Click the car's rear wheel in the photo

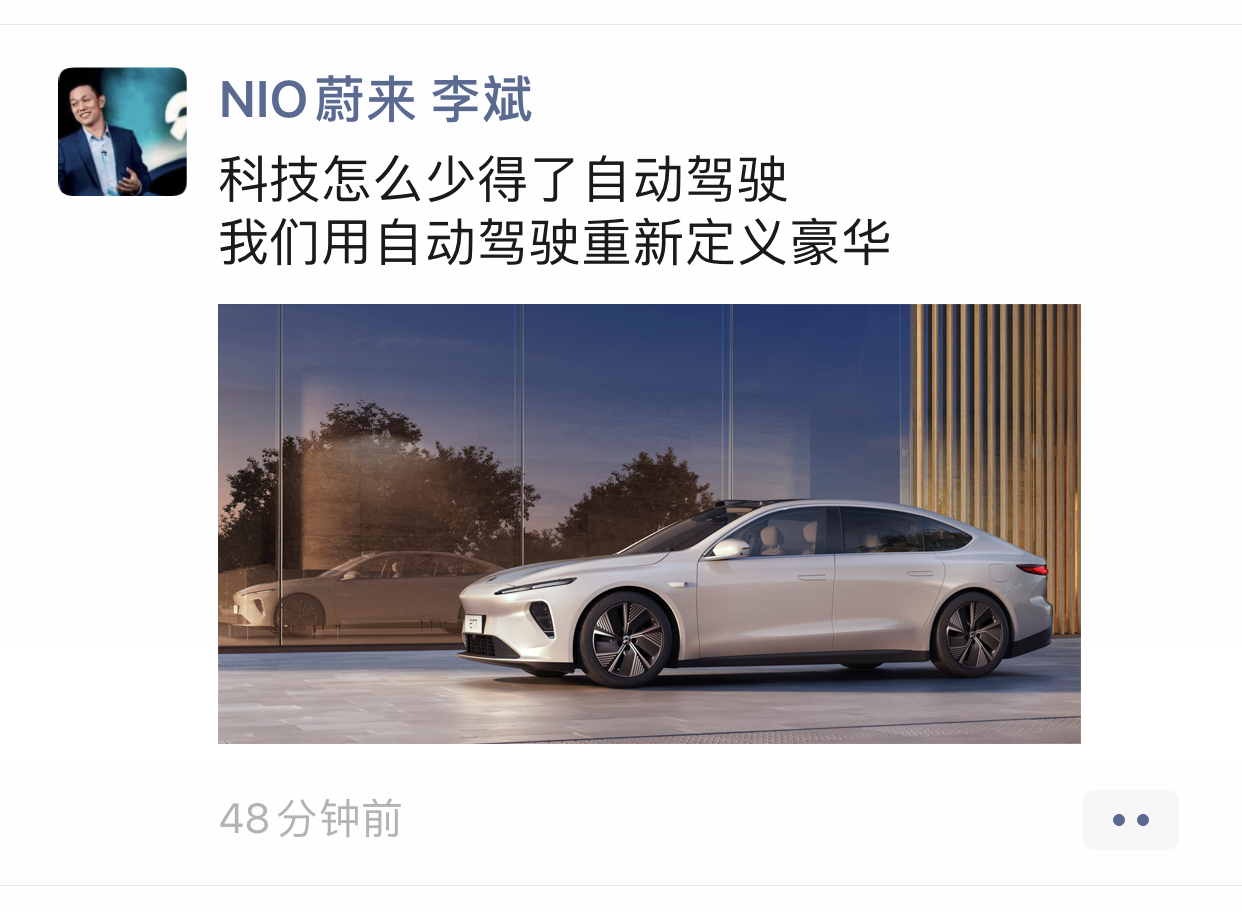pos(971,633)
